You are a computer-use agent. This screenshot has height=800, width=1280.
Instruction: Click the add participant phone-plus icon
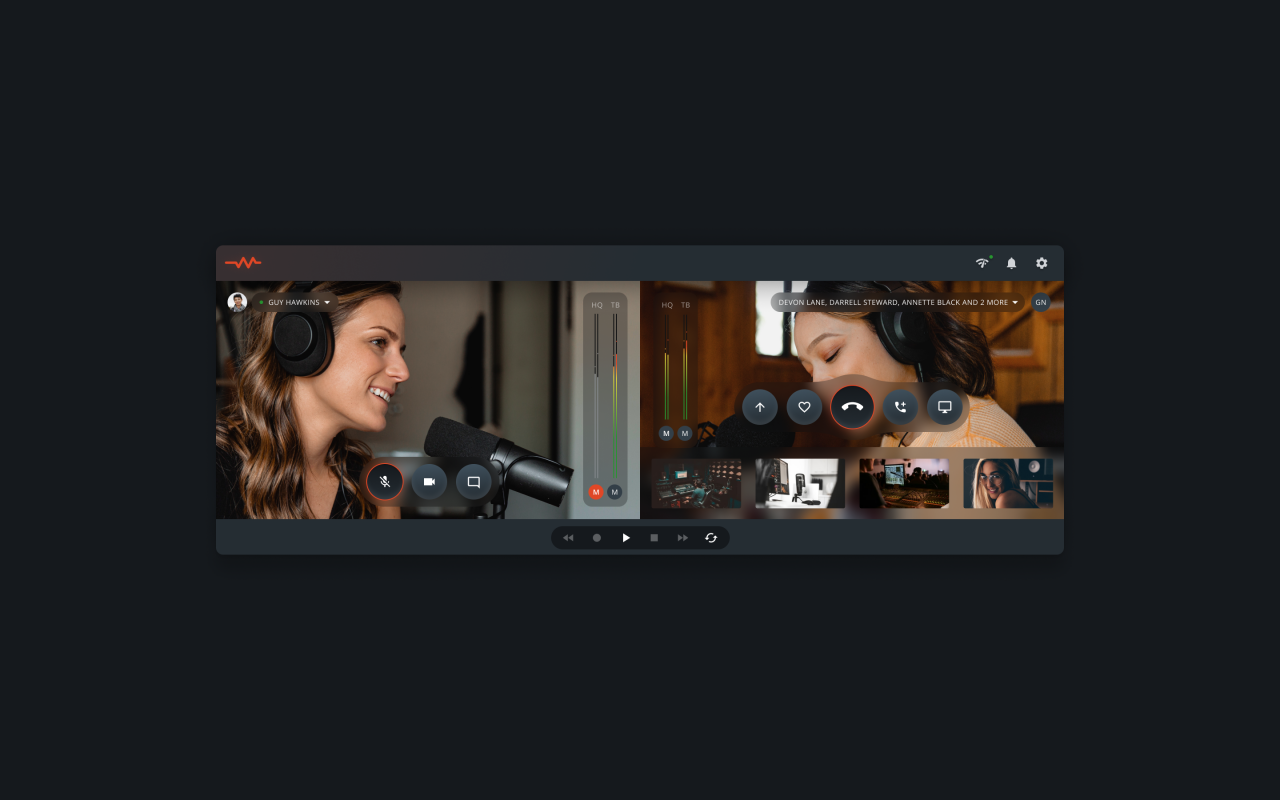click(x=900, y=407)
